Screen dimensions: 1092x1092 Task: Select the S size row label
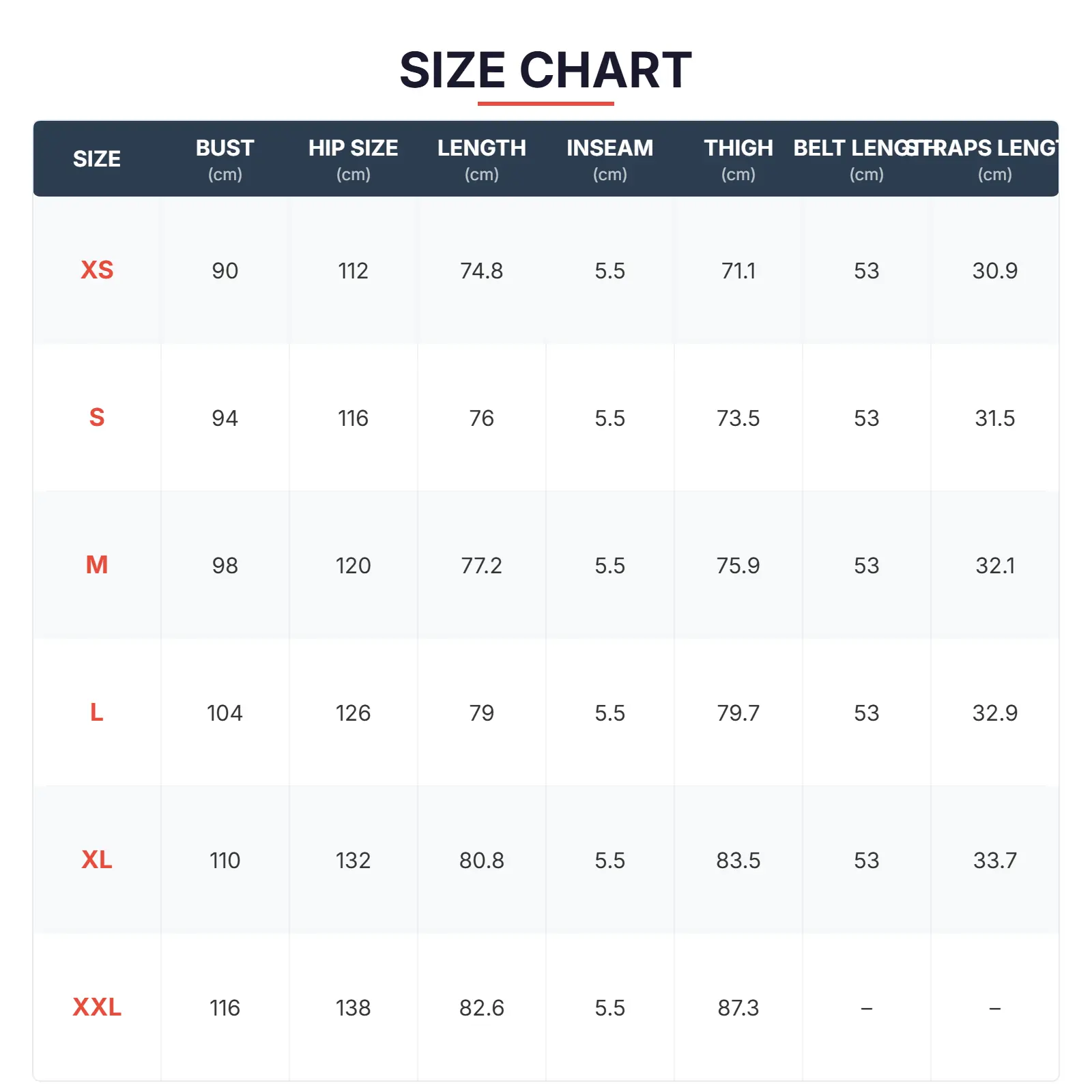(x=97, y=418)
